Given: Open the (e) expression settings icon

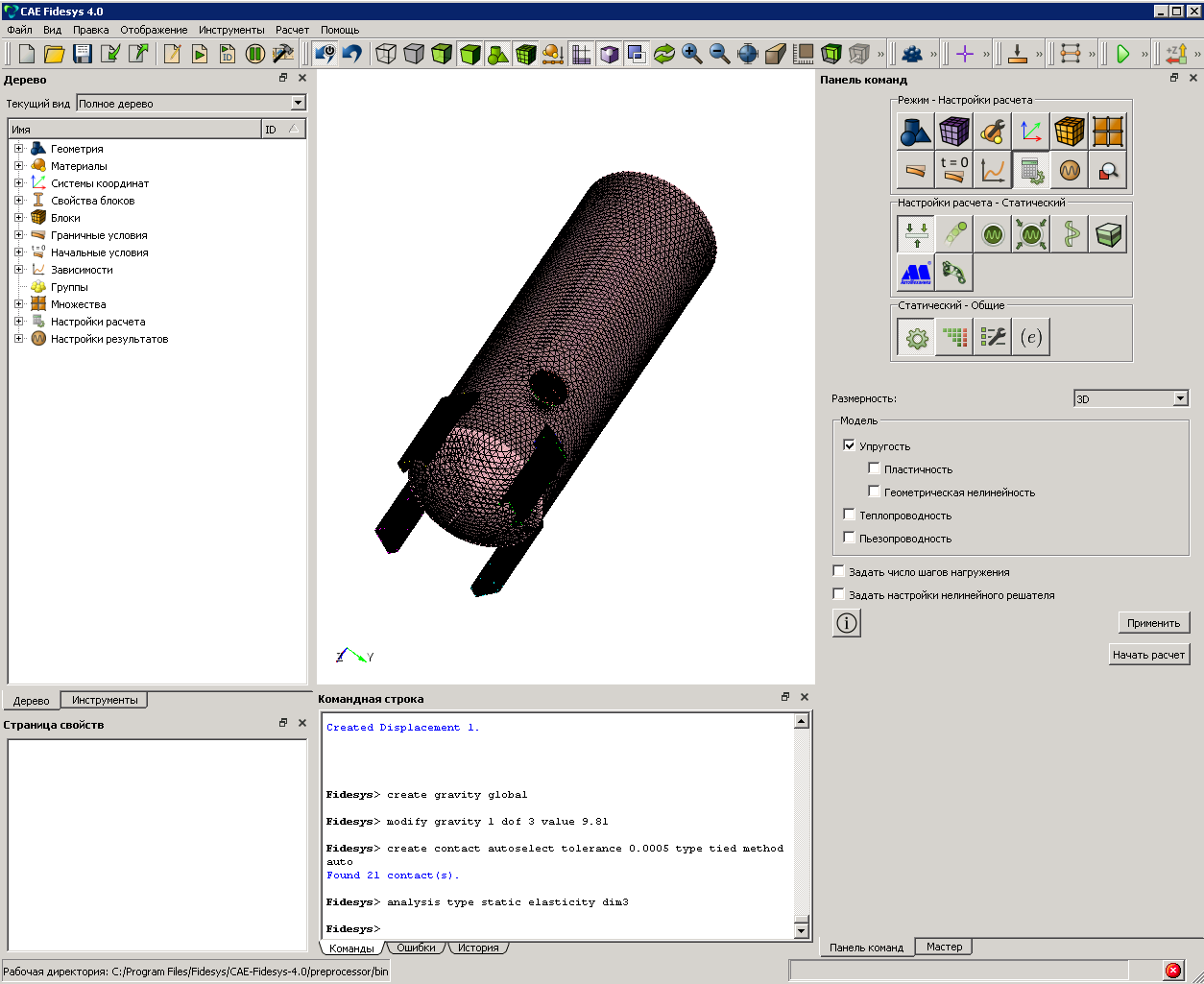Looking at the screenshot, I should [x=1031, y=337].
